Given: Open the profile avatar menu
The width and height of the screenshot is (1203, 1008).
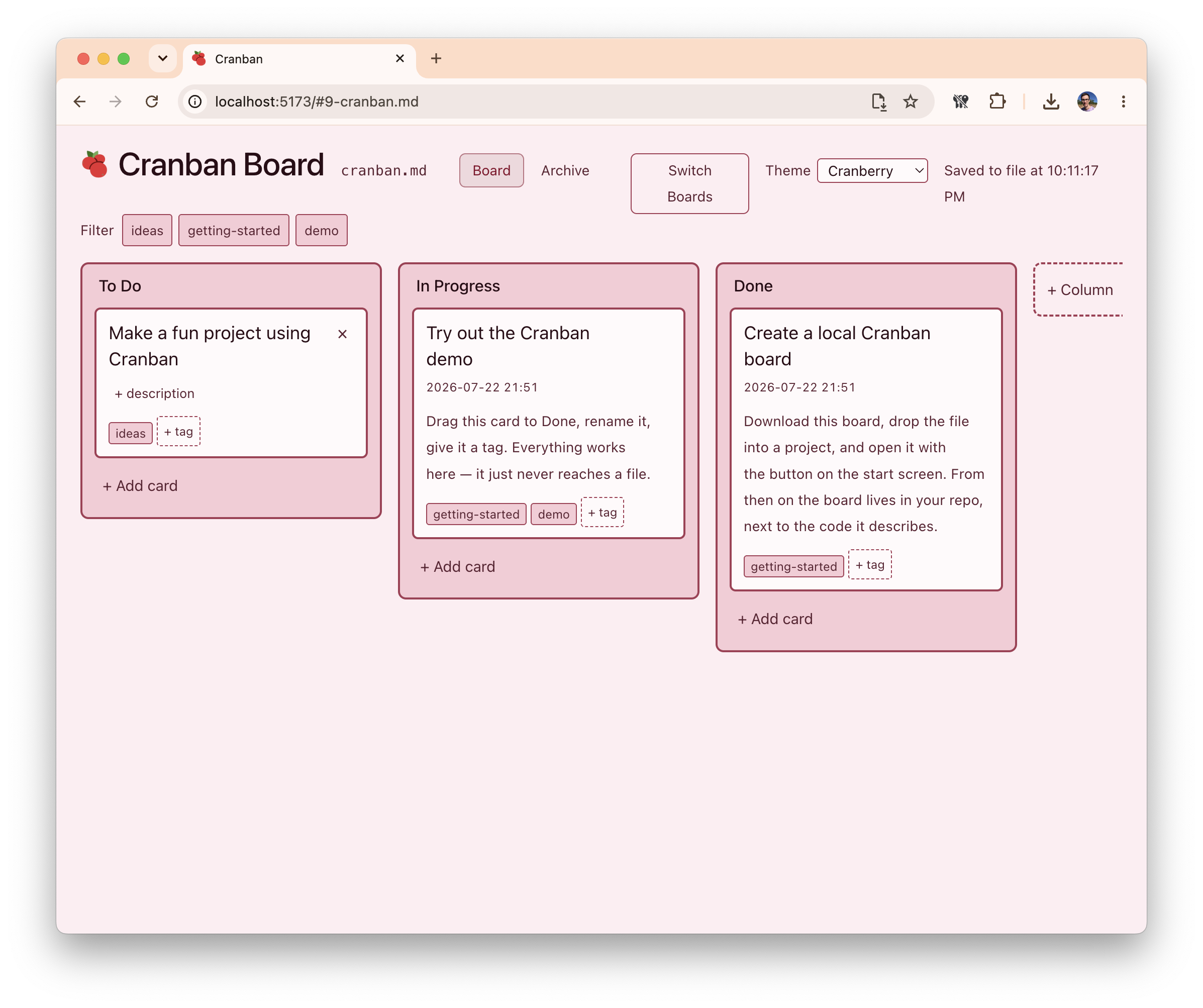Looking at the screenshot, I should (1087, 102).
